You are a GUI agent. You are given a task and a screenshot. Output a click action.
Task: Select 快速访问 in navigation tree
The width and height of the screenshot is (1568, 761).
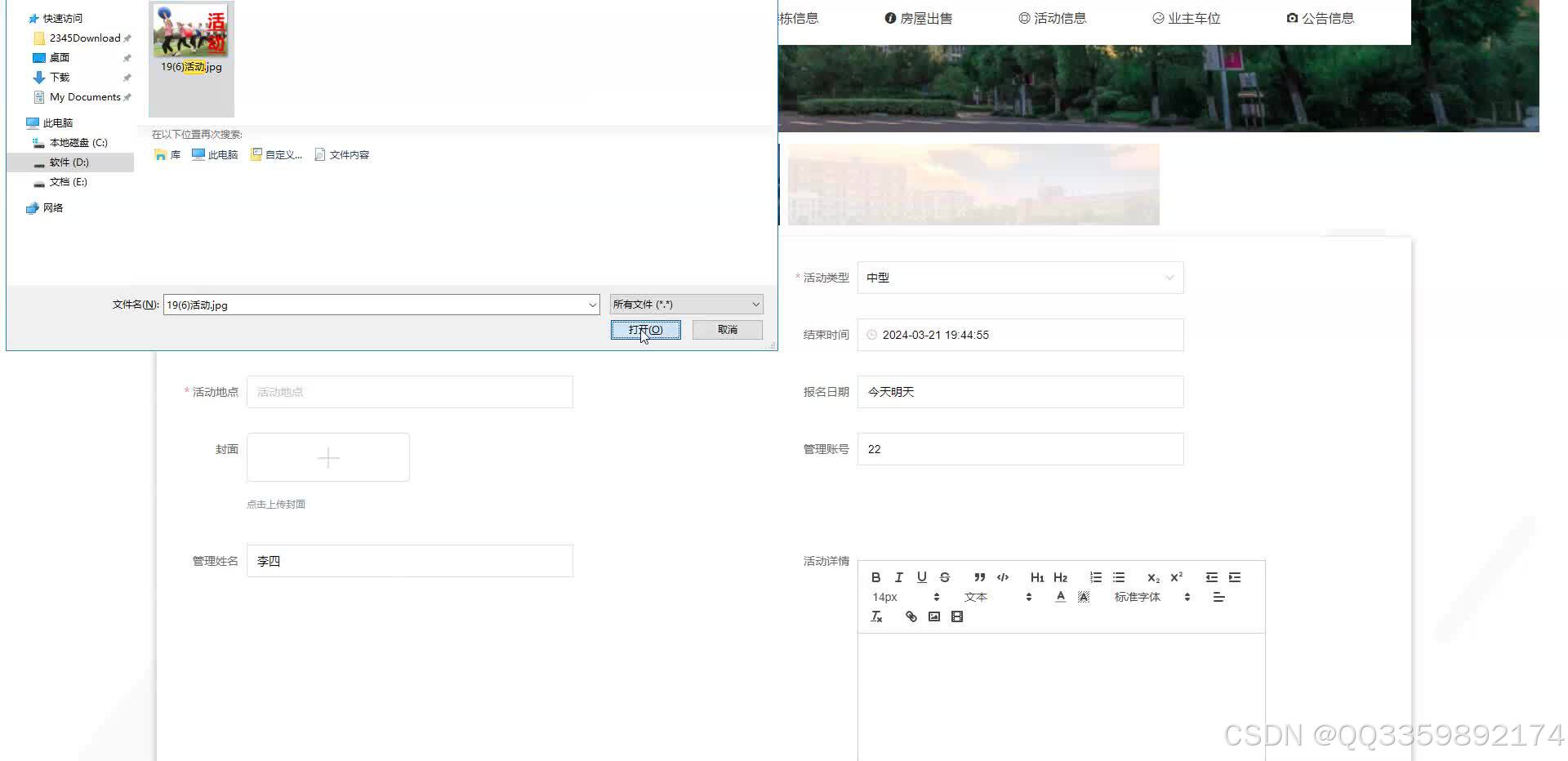tap(62, 18)
